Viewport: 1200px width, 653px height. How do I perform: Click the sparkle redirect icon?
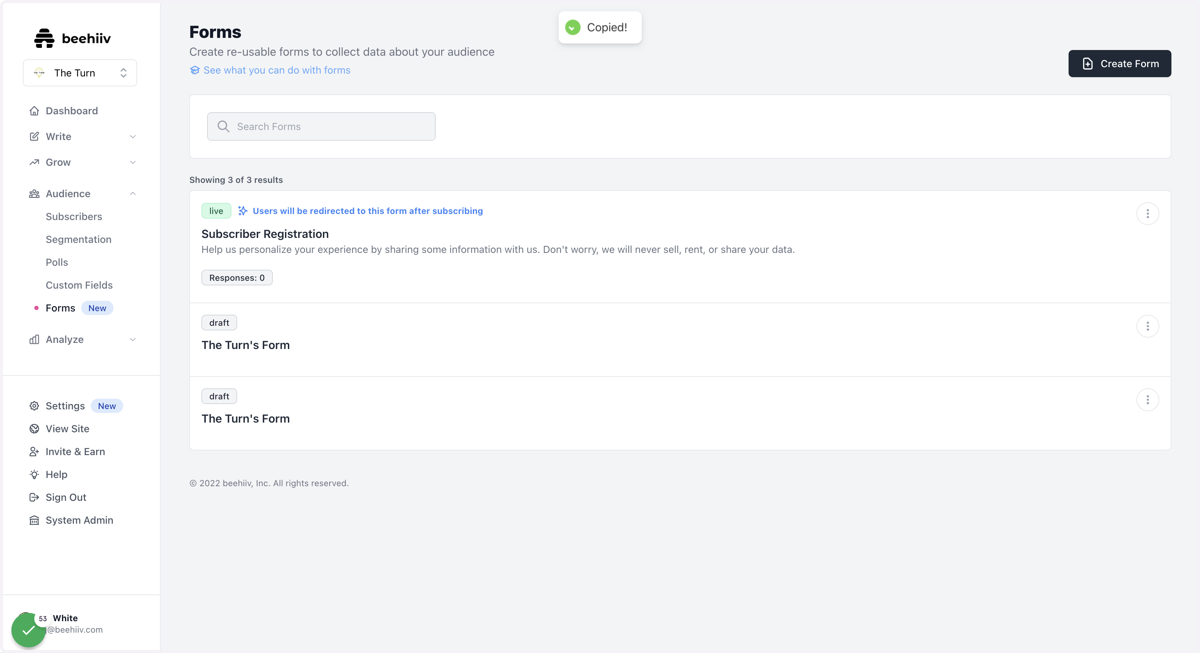pyautogui.click(x=243, y=211)
